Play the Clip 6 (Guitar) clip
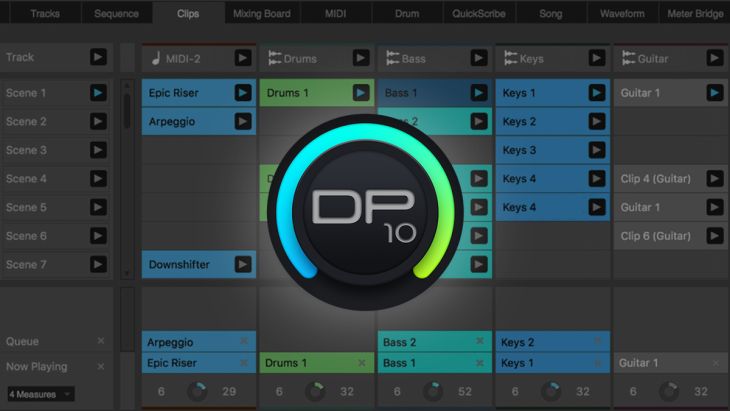This screenshot has width=730, height=411. [x=714, y=236]
